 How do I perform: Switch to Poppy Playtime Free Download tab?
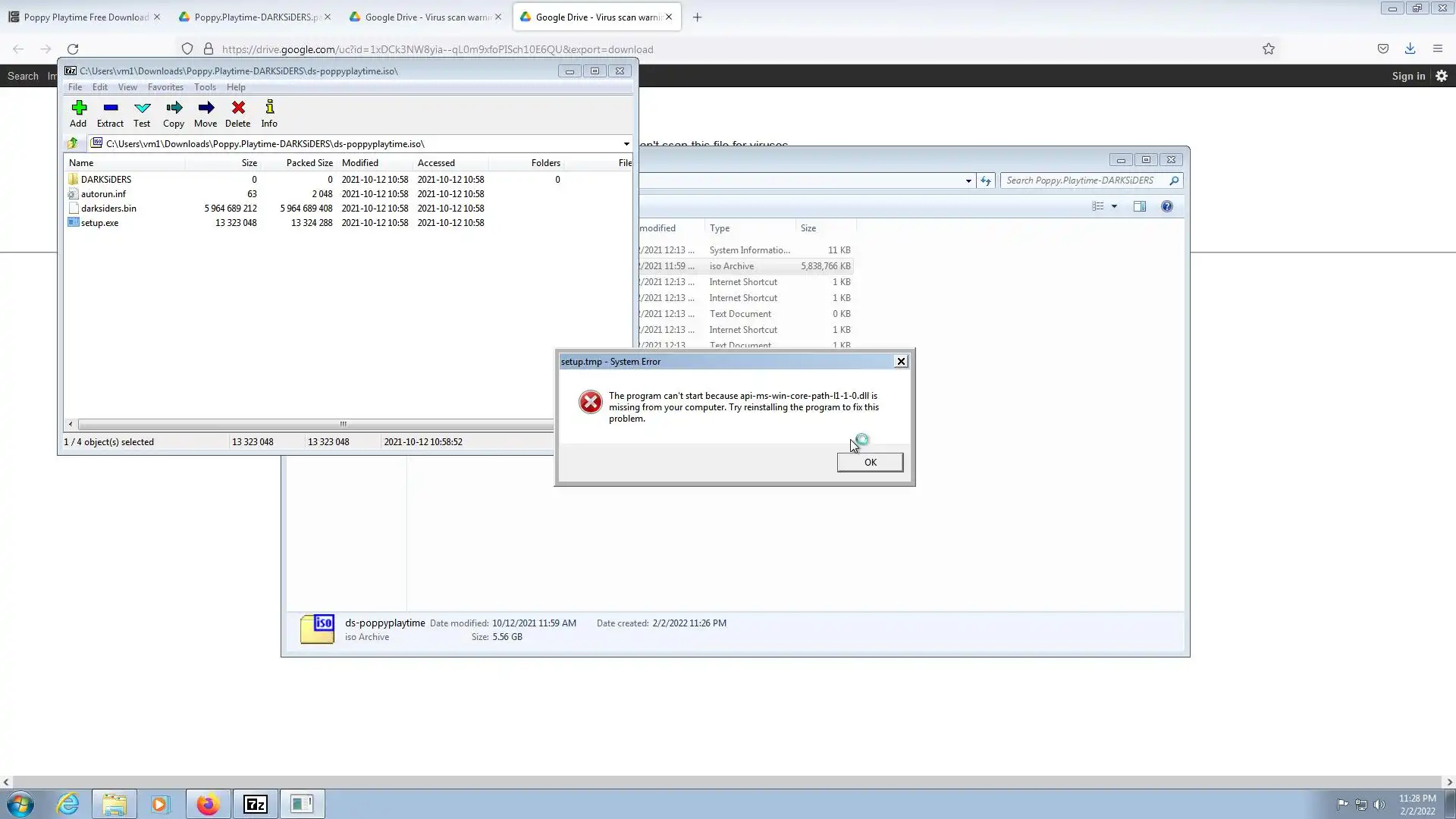pos(85,17)
